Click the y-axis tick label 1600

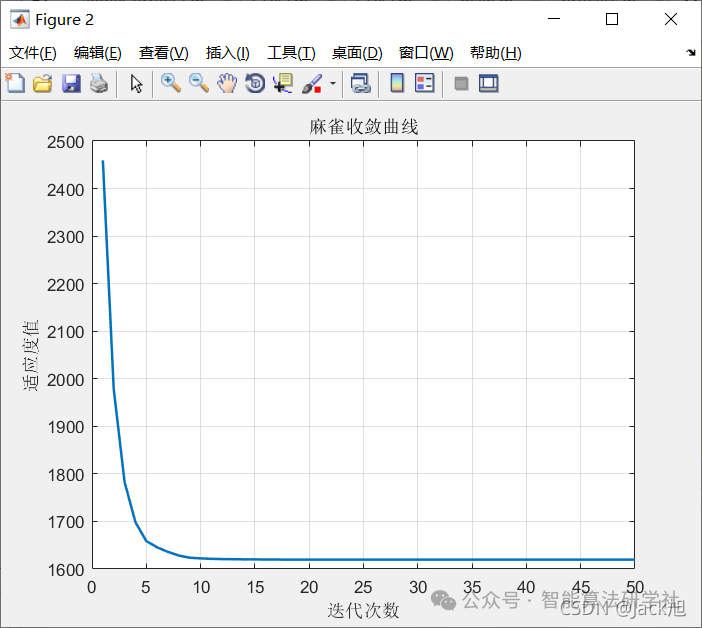tap(65, 570)
